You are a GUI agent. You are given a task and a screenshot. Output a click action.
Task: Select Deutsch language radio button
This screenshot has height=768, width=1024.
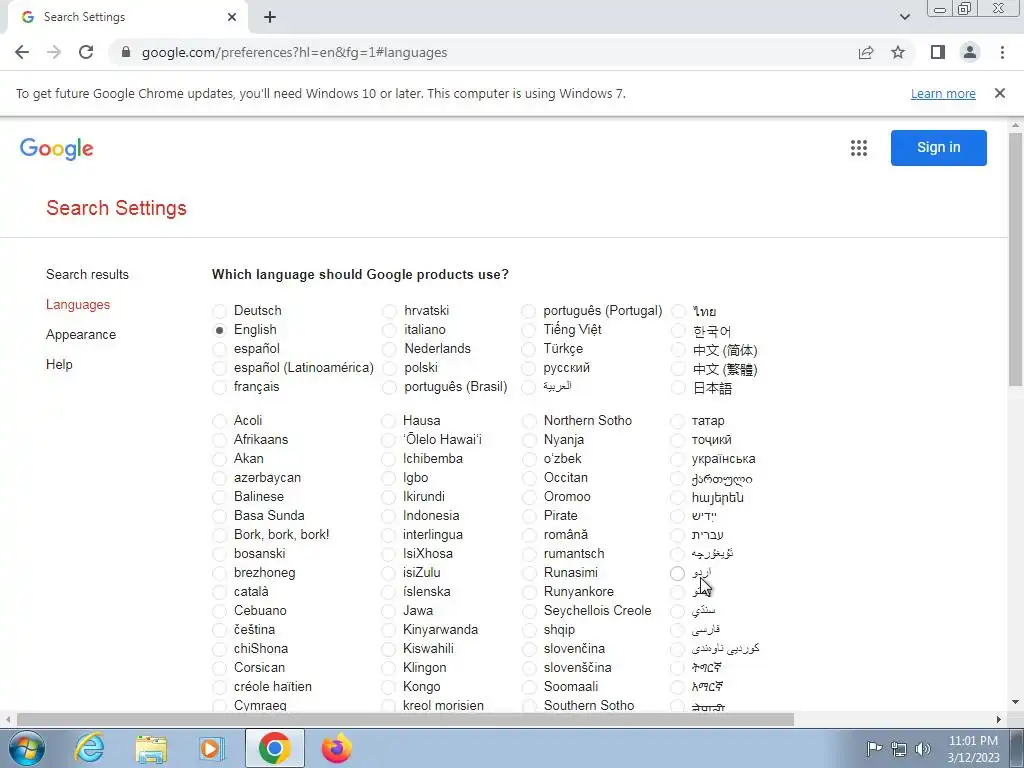coord(219,311)
